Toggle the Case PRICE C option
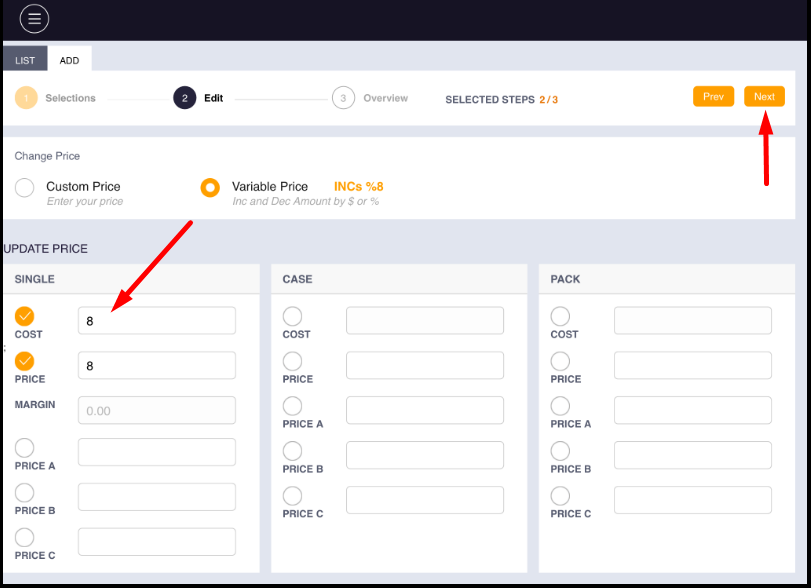This screenshot has width=811, height=588. (x=293, y=495)
